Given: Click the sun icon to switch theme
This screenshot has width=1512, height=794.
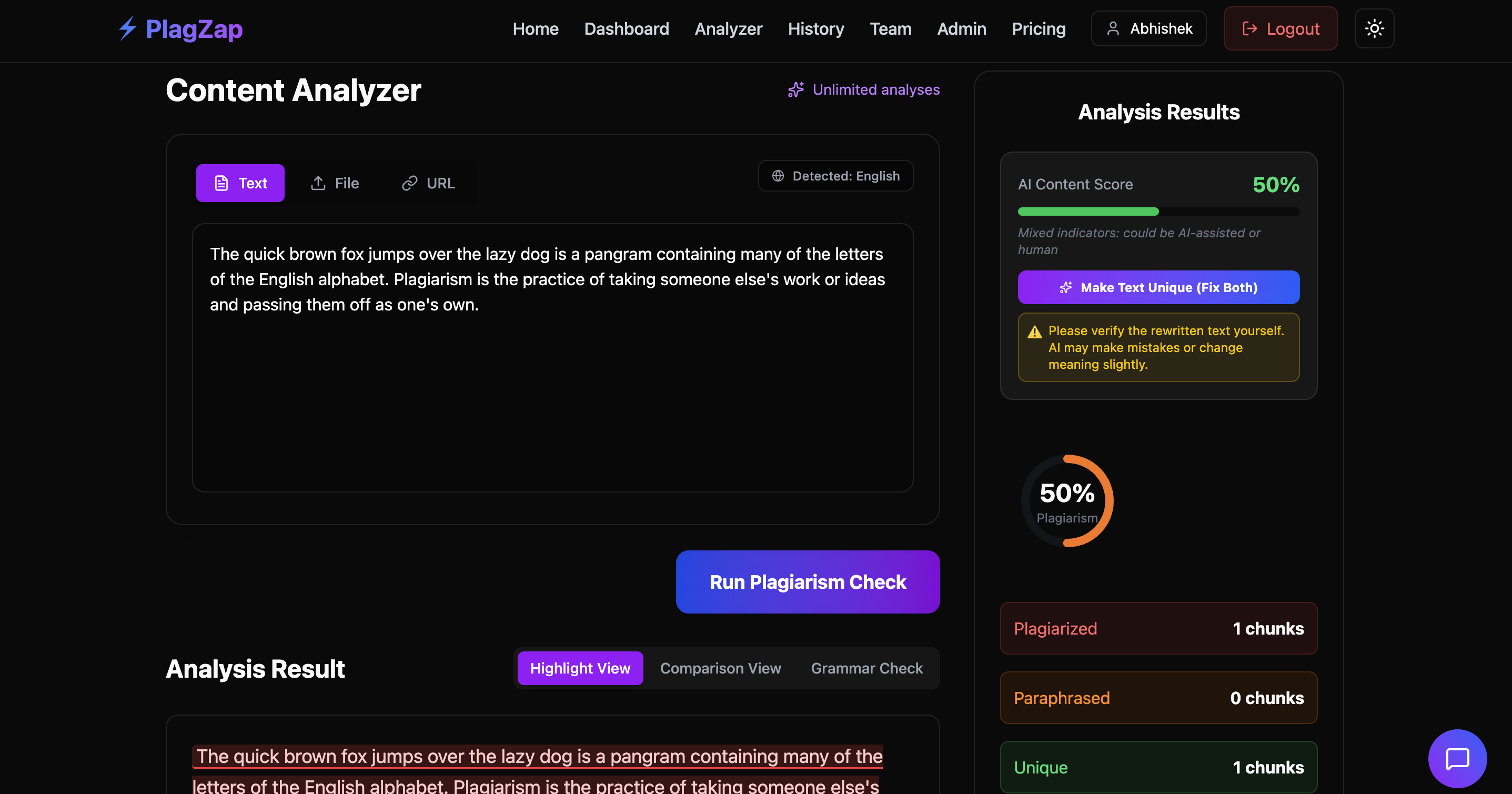Looking at the screenshot, I should tap(1374, 27).
